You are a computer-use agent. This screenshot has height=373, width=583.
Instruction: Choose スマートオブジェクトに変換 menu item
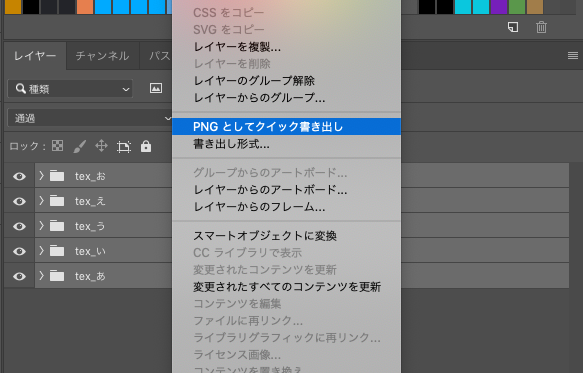pos(286,236)
